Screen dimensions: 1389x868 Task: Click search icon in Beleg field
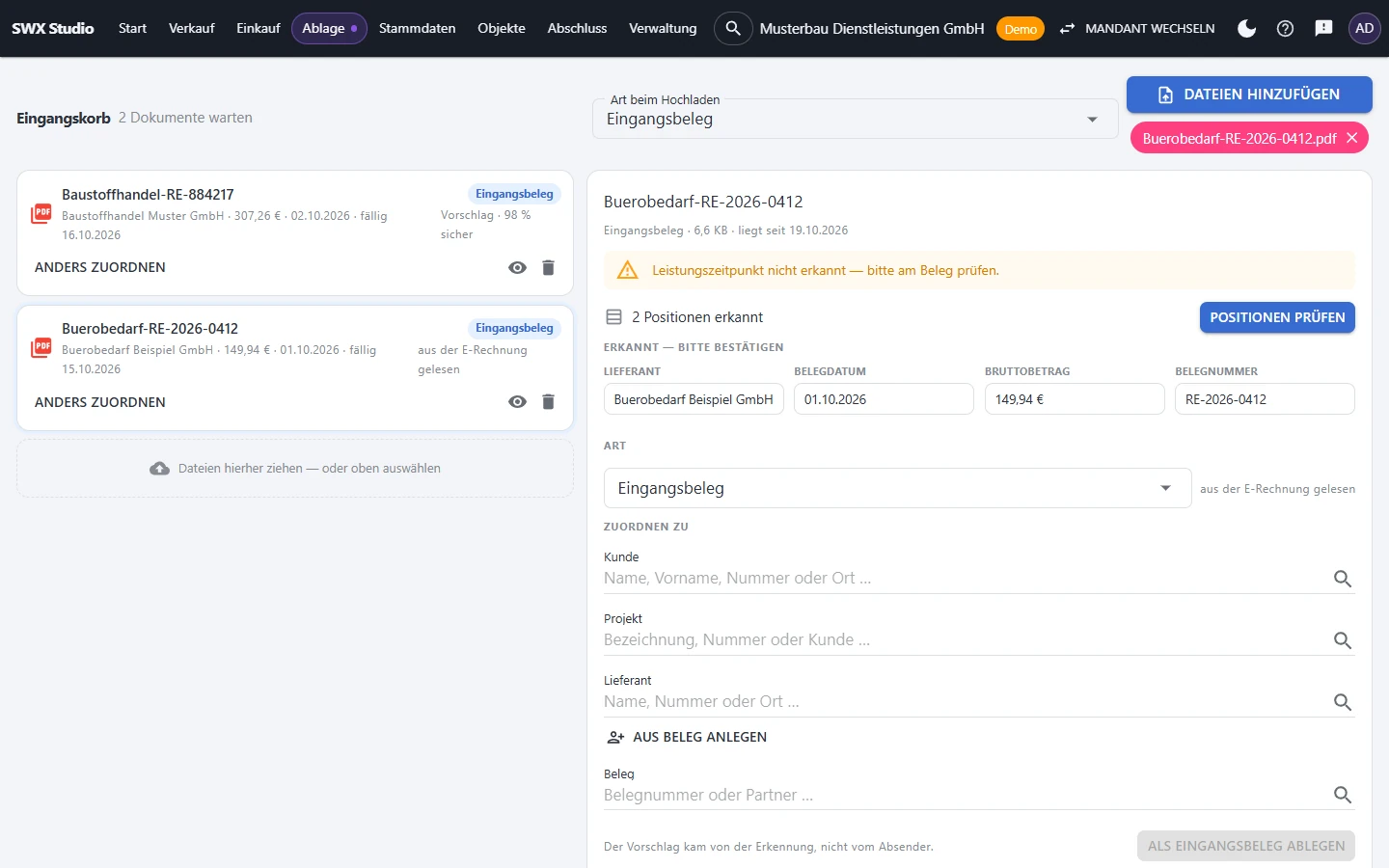coord(1342,795)
